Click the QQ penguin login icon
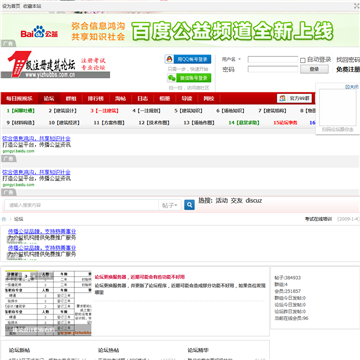 point(169,59)
